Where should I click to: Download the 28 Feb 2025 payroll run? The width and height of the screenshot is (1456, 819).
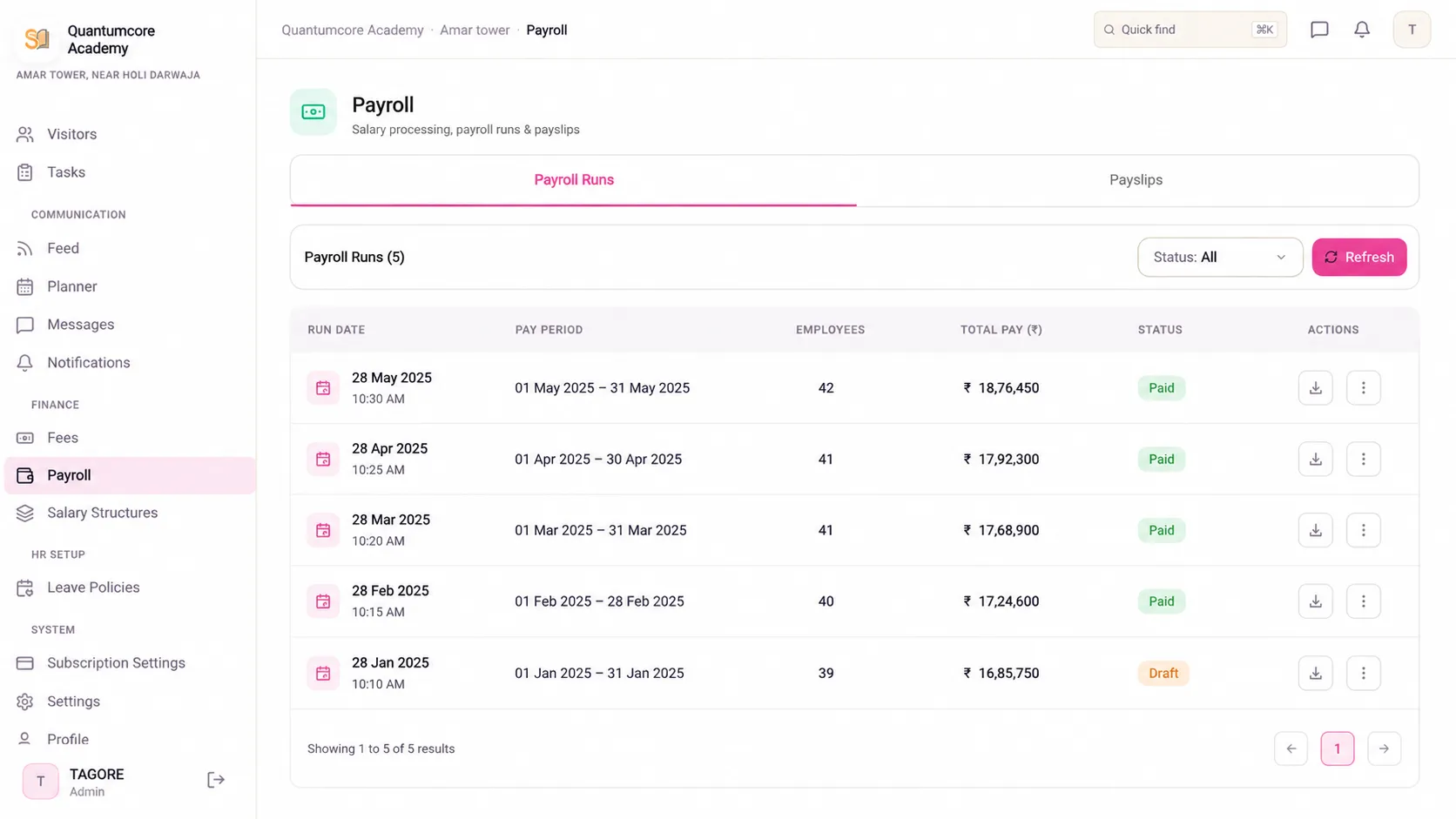1315,601
